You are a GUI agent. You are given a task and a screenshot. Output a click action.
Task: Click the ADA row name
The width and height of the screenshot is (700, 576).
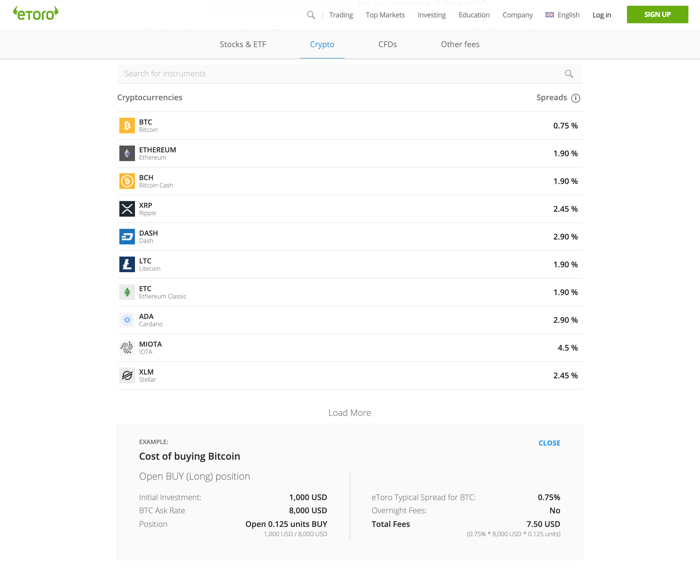click(146, 316)
